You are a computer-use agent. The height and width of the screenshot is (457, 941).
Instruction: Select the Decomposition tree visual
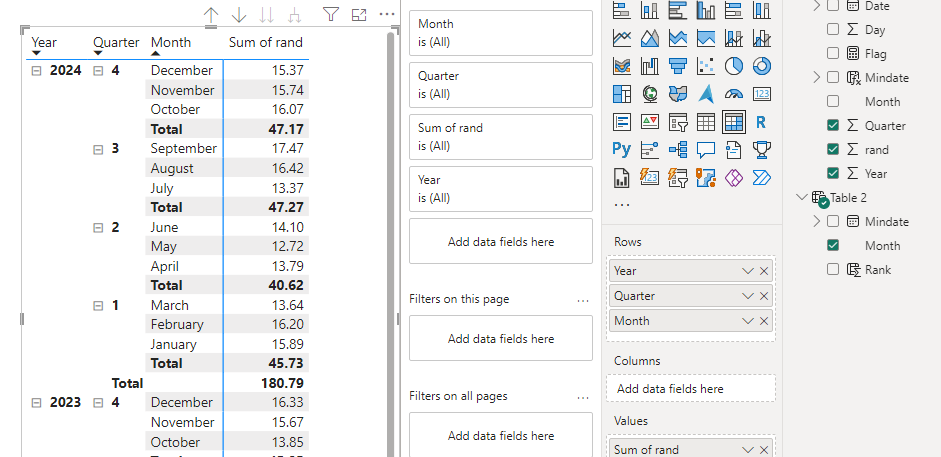point(678,149)
